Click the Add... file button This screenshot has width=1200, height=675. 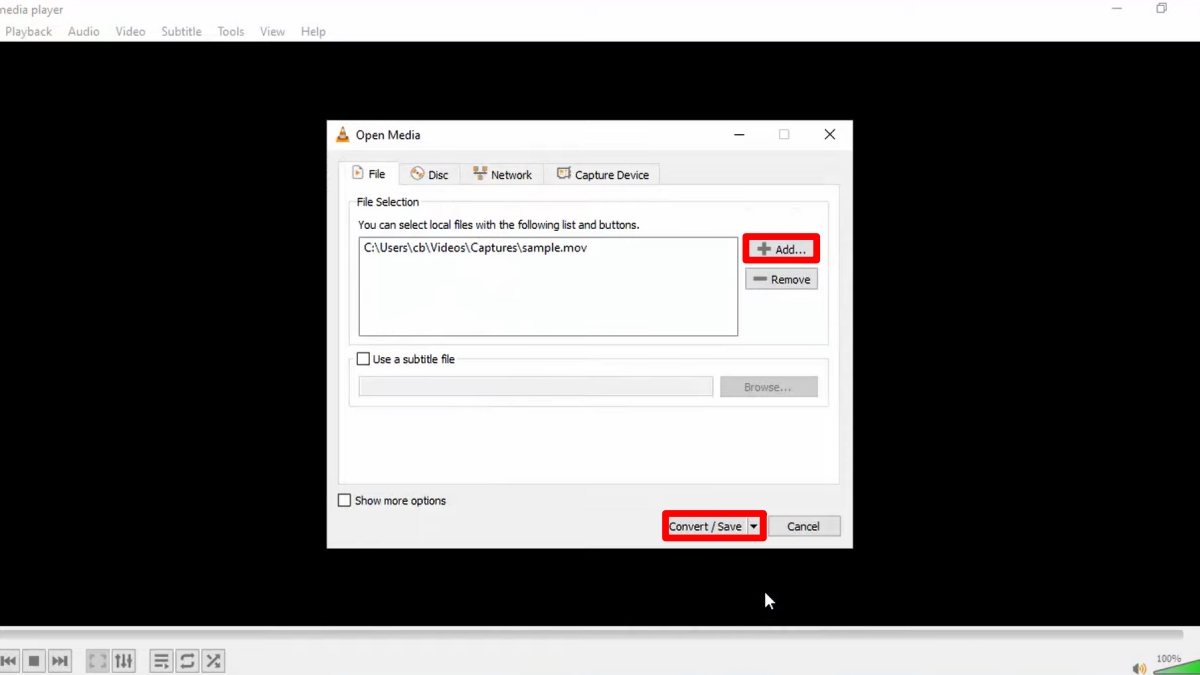point(781,249)
